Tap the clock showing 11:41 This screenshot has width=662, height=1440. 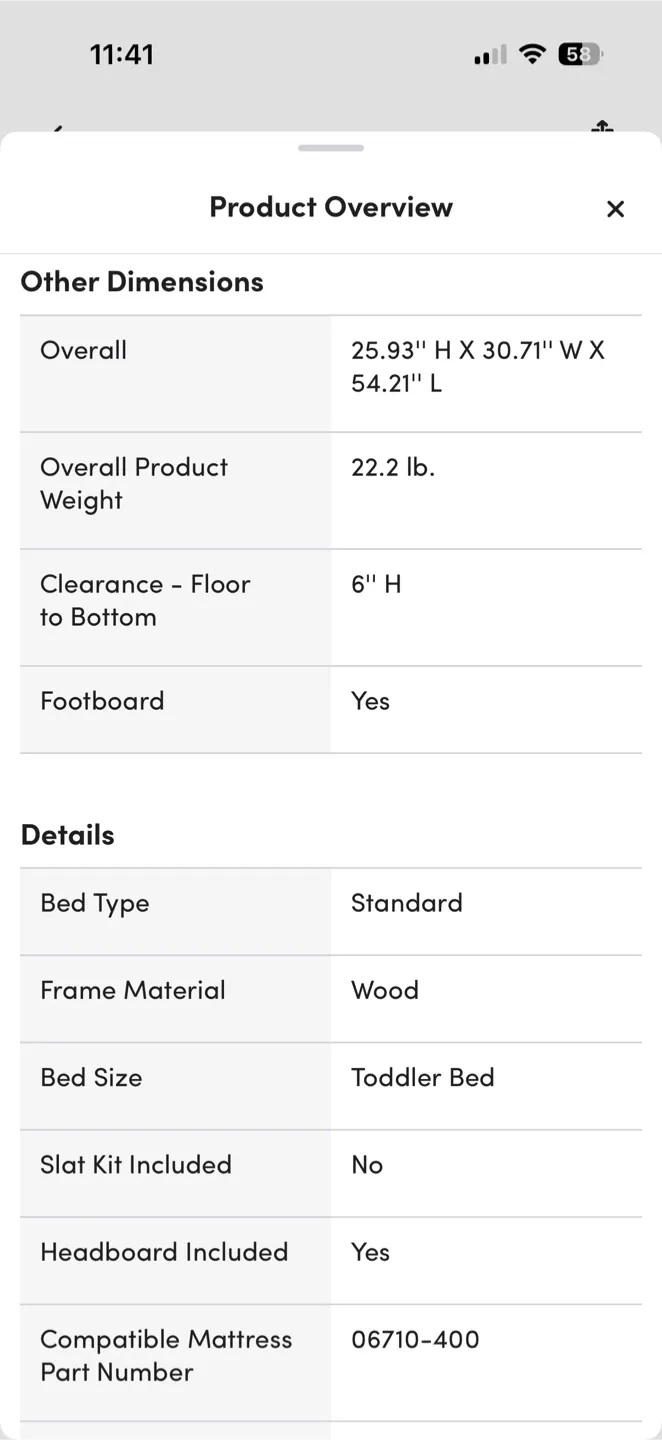(121, 54)
